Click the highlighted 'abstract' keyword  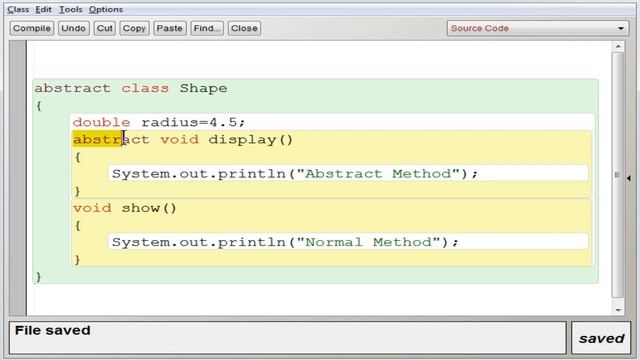pos(111,140)
